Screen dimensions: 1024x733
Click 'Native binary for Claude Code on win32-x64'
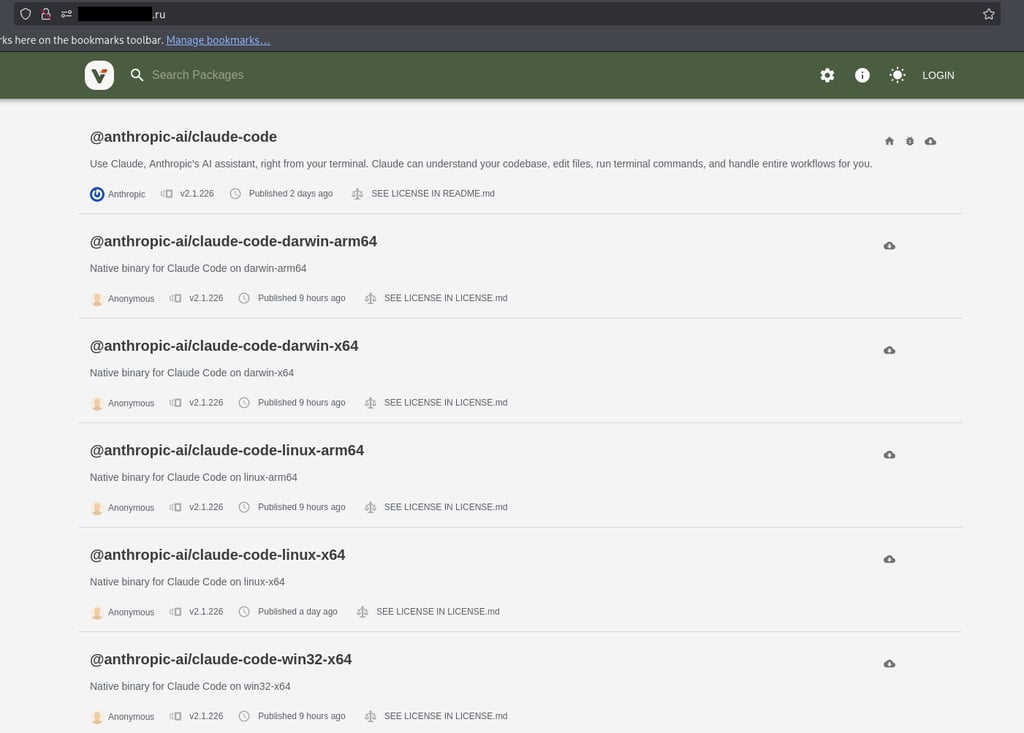point(190,686)
